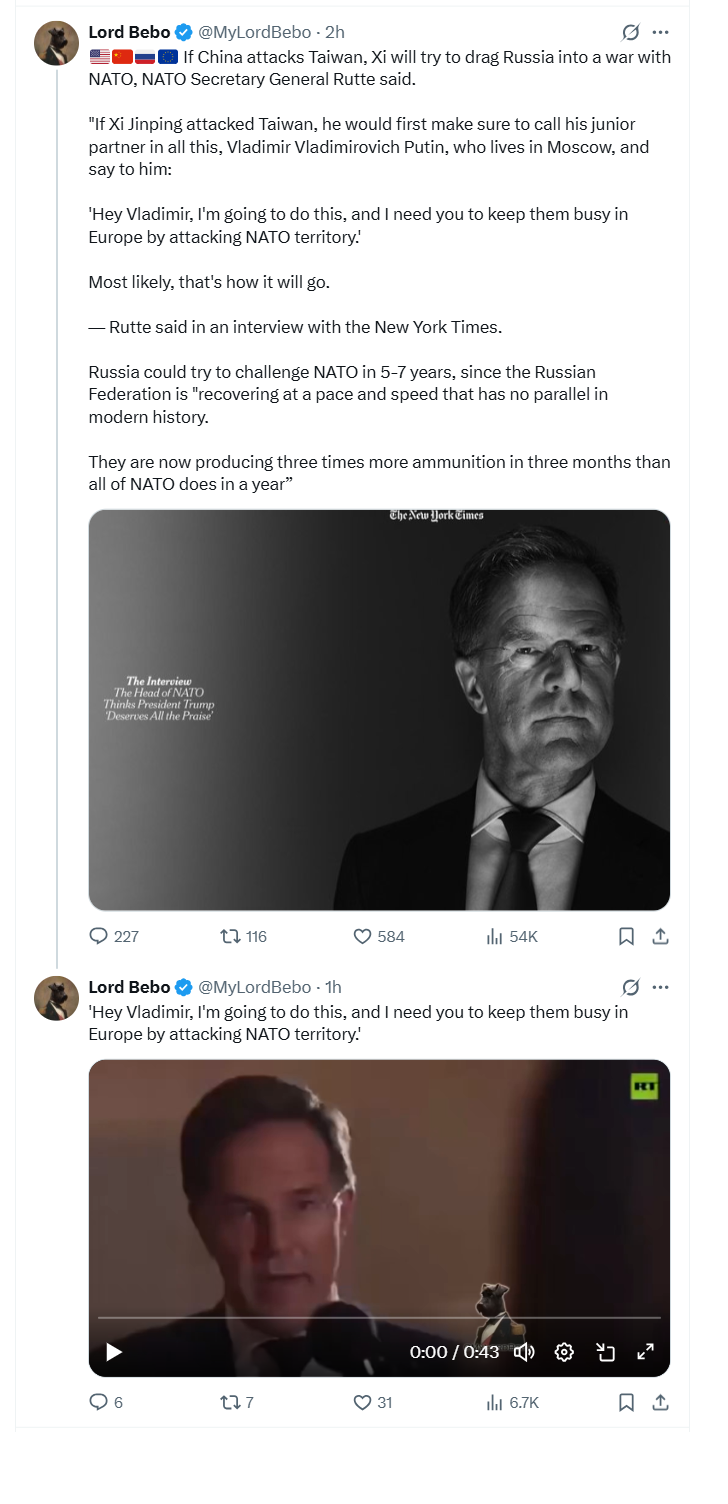The image size is (728, 1504).
Task: Share the first Lord Bebo tweet
Action: click(660, 936)
